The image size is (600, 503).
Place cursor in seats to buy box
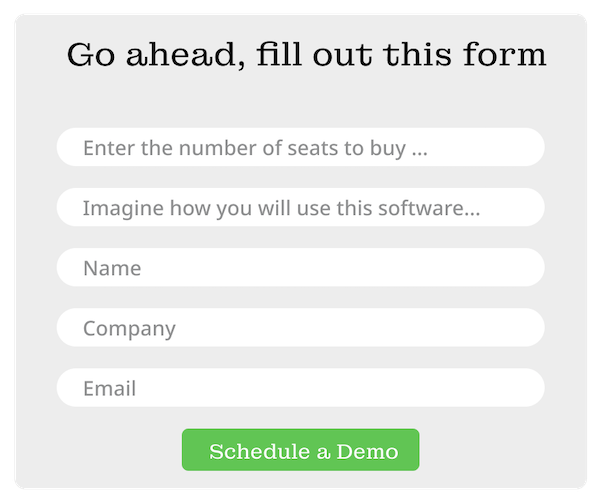point(300,148)
